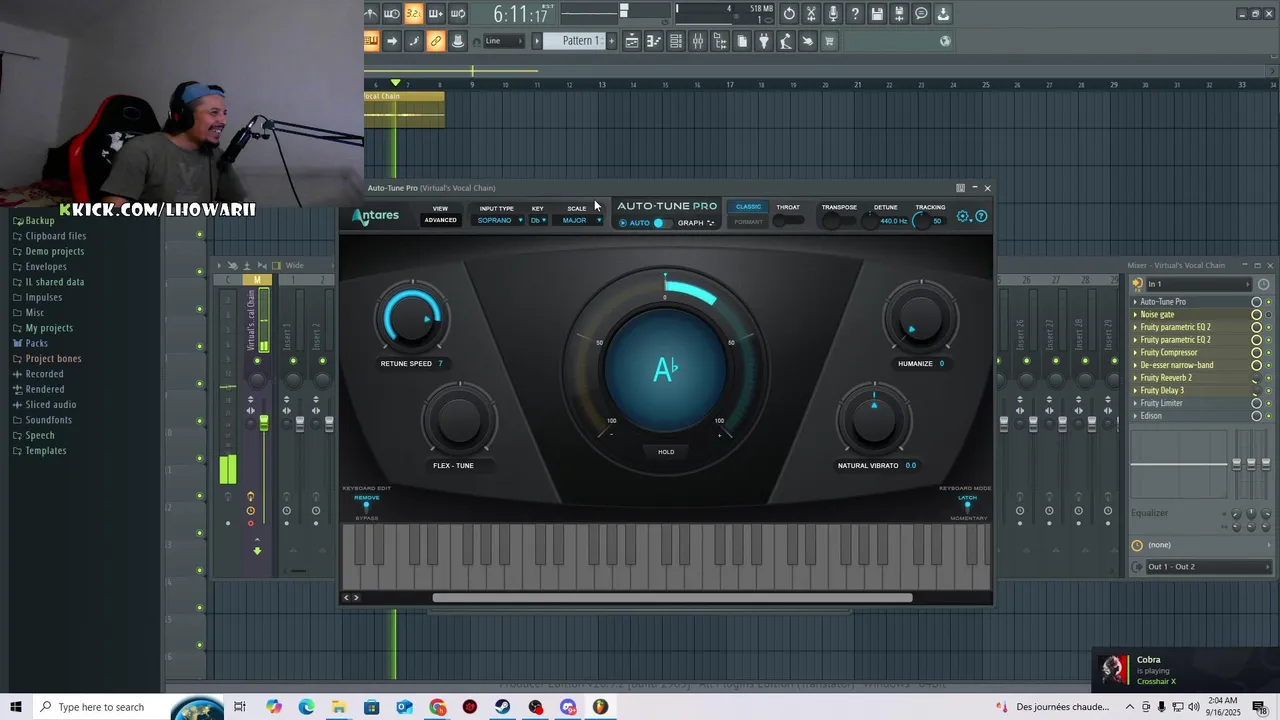Image resolution: width=1280 pixels, height=720 pixels.
Task: Click the globe news icon in hint bar
Action: [x=945, y=41]
